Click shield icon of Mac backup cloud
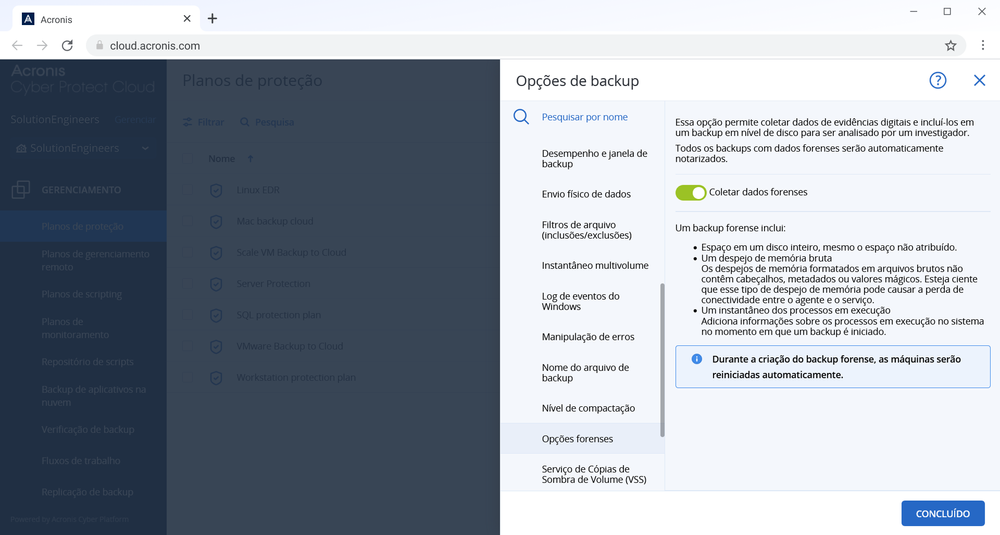This screenshot has height=535, width=1000. (x=216, y=221)
